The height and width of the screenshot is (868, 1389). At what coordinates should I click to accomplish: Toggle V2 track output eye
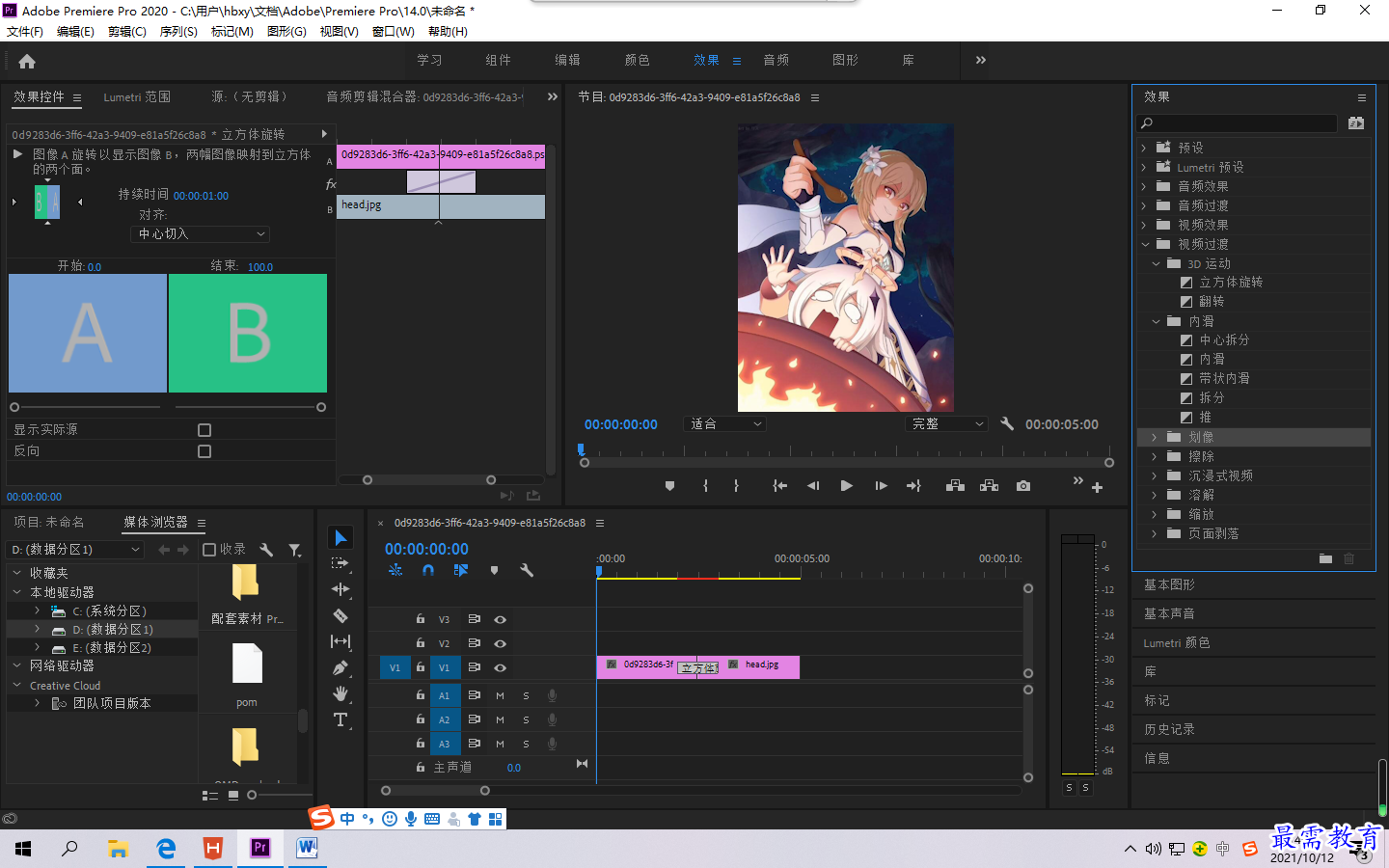(x=500, y=643)
